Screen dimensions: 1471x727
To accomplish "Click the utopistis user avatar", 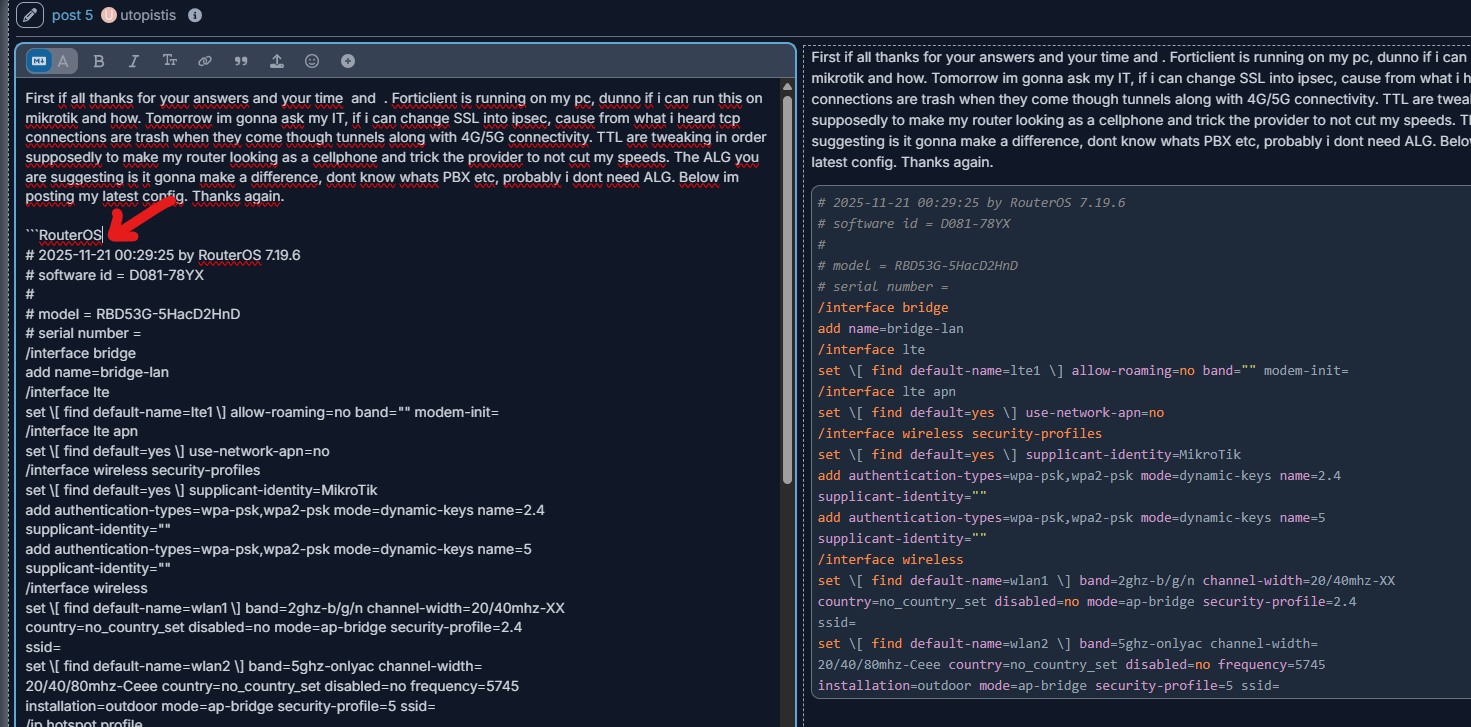I will 109,16.
